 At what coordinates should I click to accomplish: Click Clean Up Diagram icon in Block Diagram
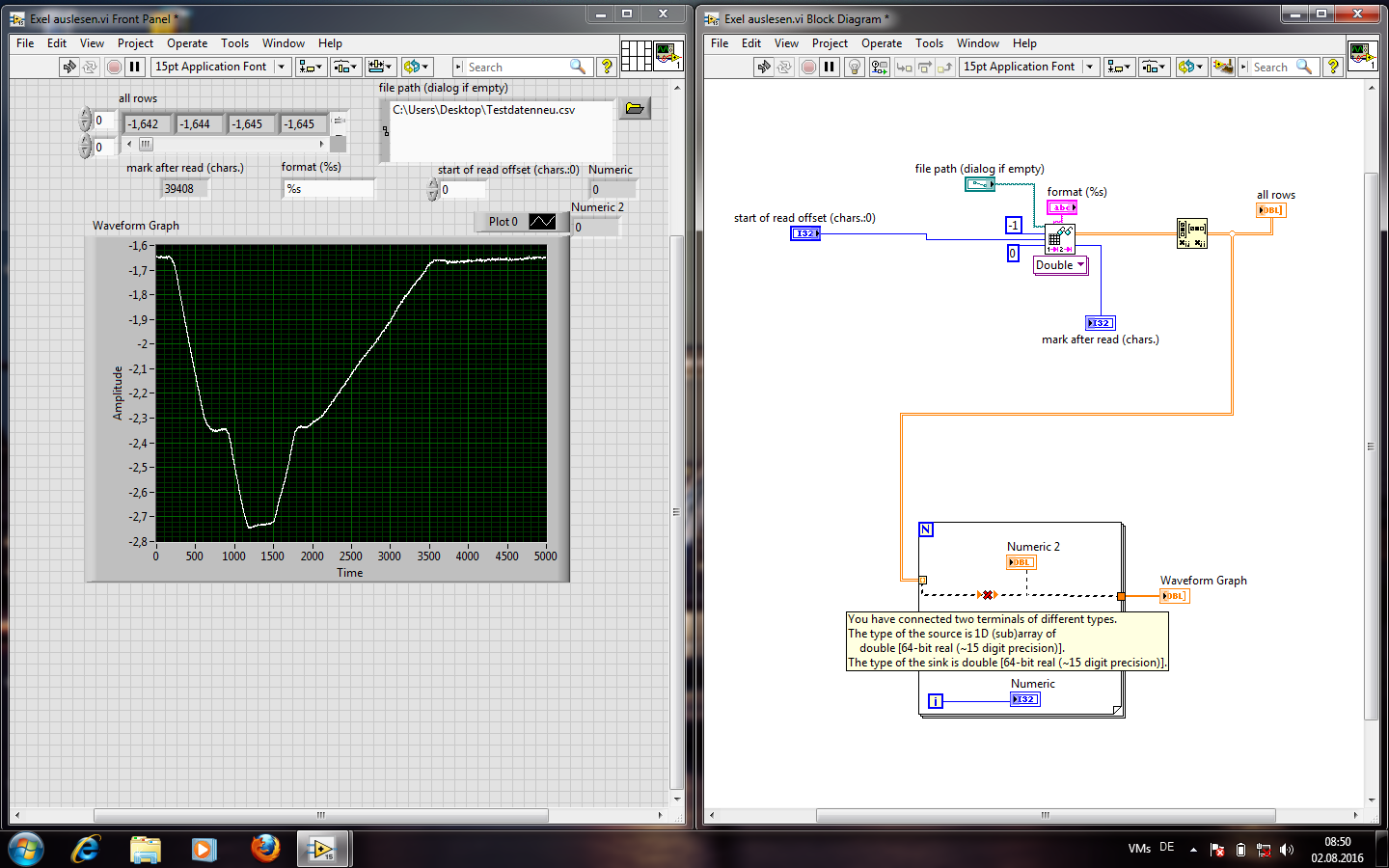click(x=1222, y=67)
